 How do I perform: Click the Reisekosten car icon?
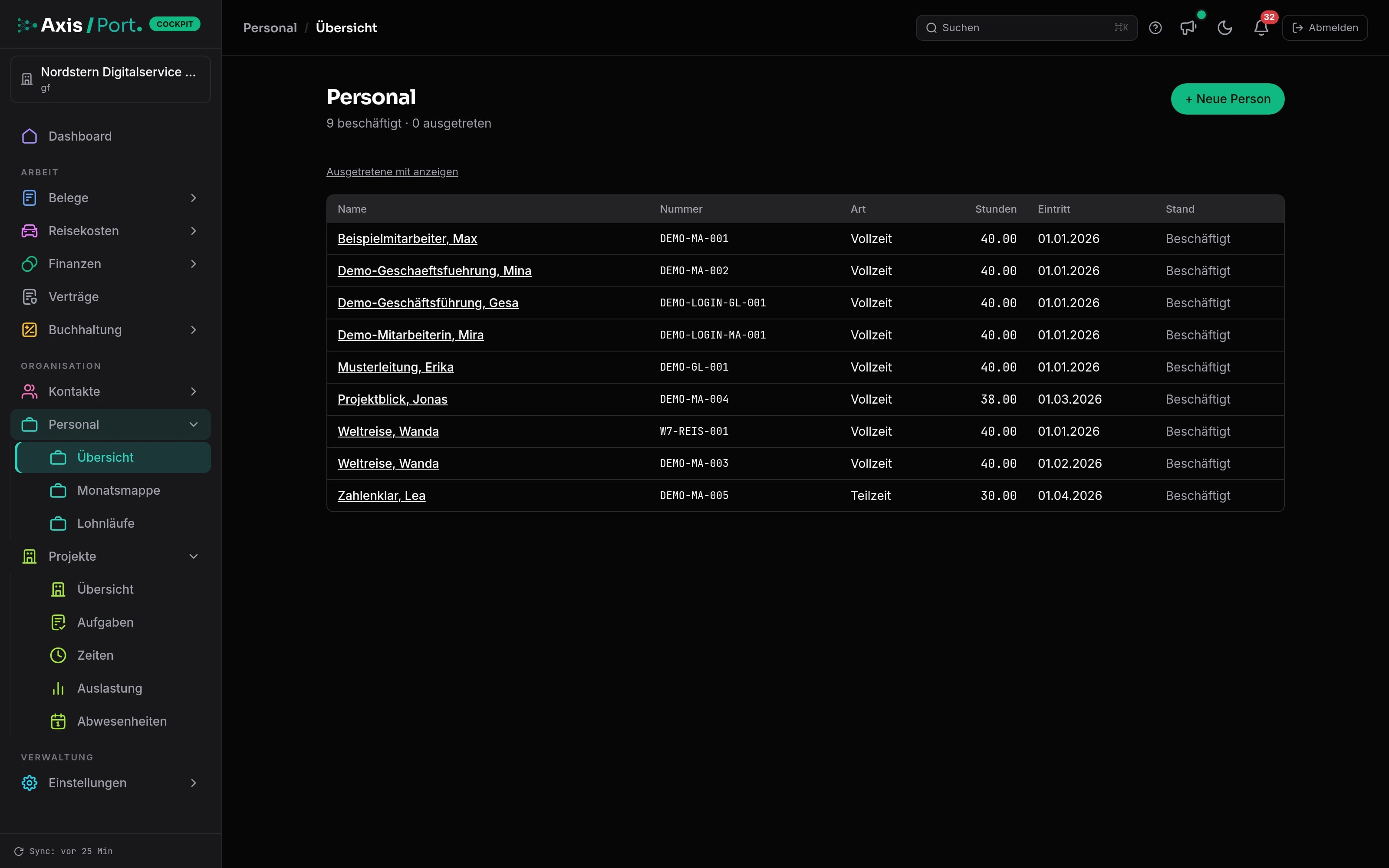[x=29, y=231]
